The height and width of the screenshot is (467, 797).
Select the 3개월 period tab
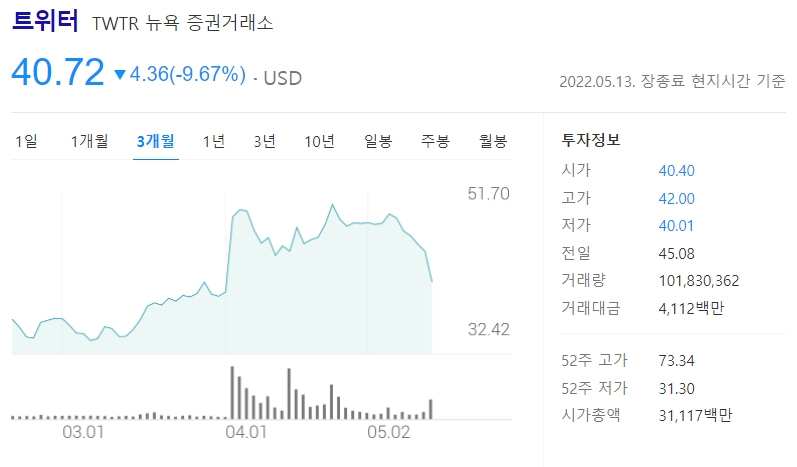pyautogui.click(x=156, y=141)
